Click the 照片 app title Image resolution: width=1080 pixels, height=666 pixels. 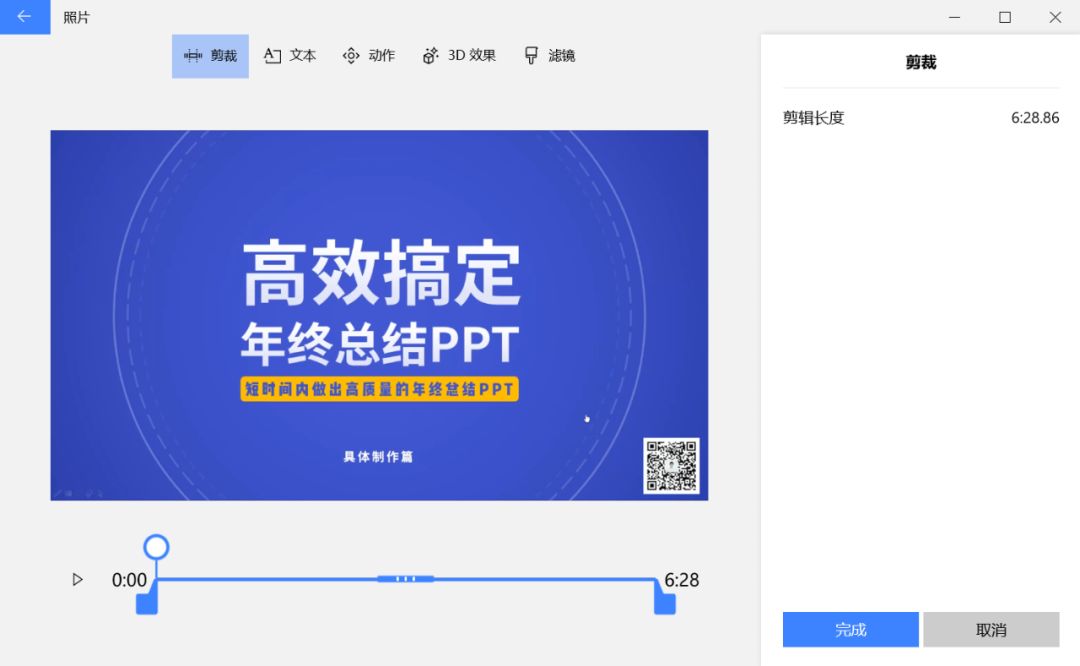tap(76, 17)
